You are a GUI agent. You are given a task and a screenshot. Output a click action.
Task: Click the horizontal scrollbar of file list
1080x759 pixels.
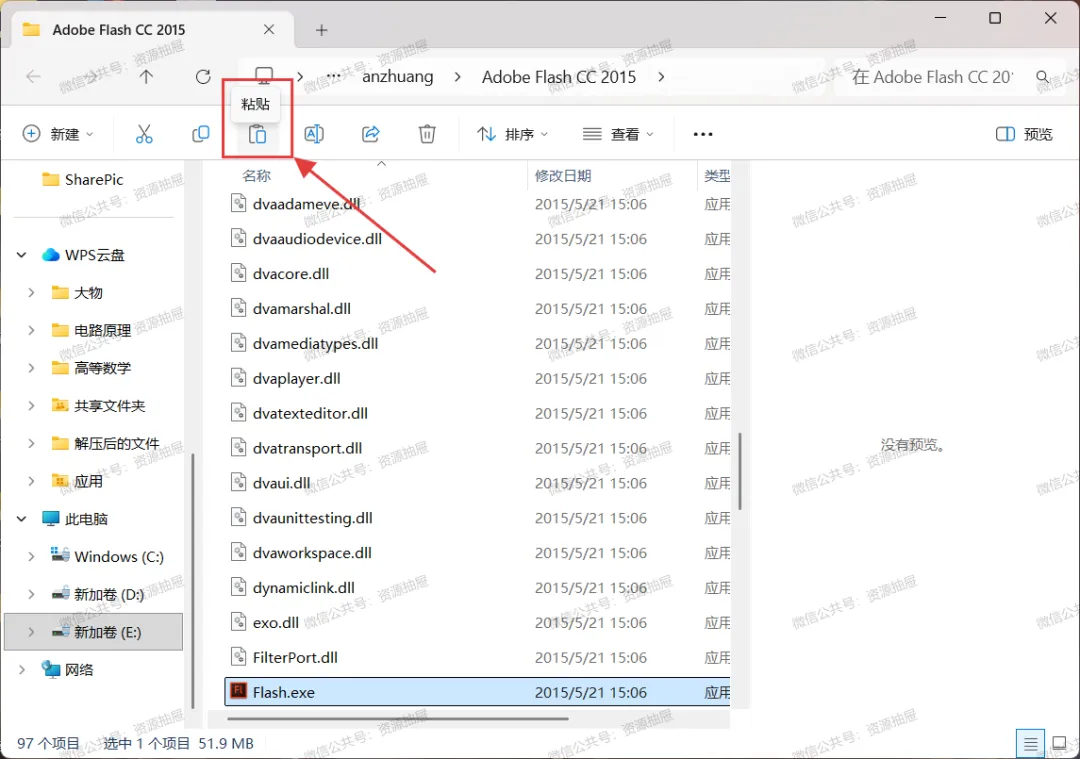click(397, 718)
